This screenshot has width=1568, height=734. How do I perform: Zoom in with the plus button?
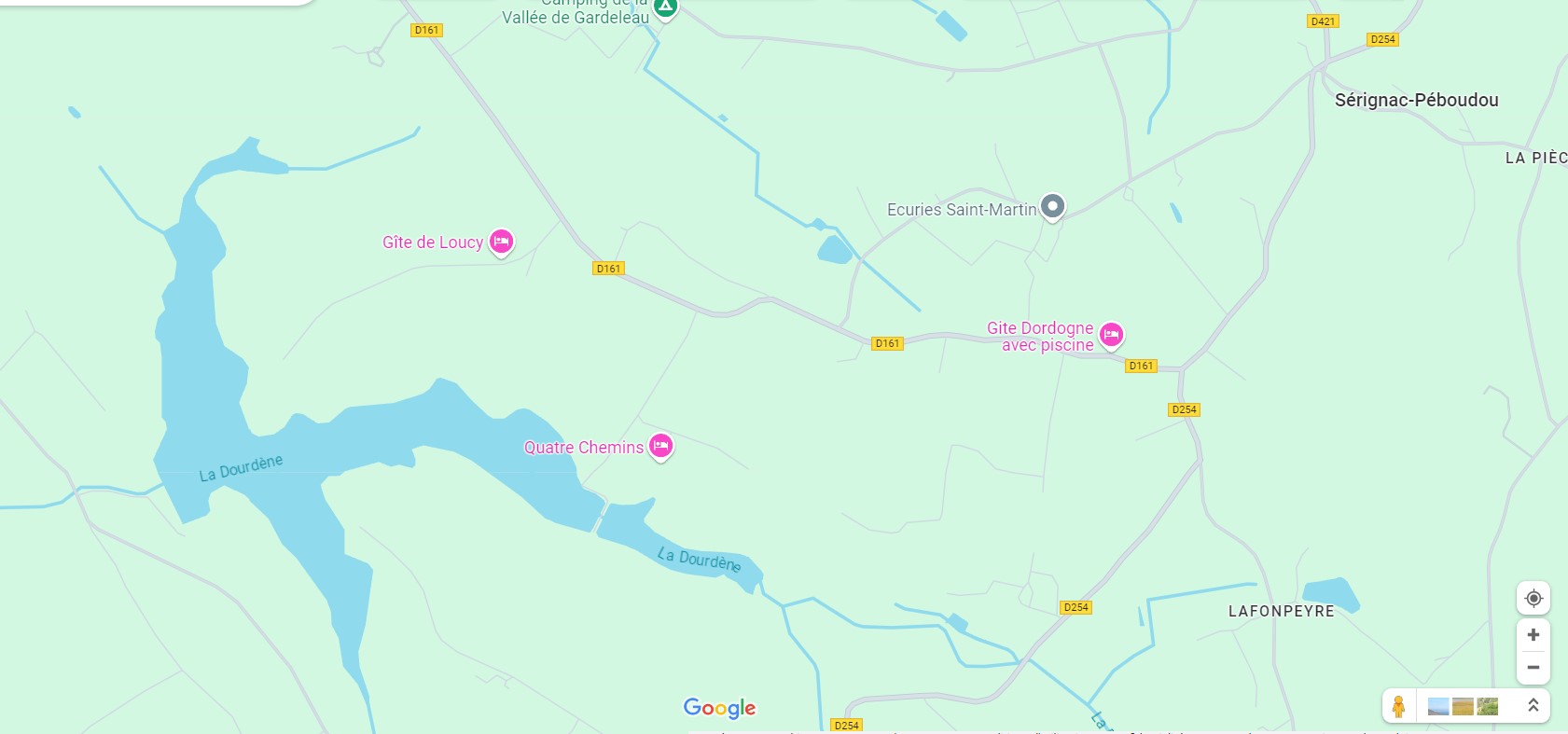[1533, 635]
